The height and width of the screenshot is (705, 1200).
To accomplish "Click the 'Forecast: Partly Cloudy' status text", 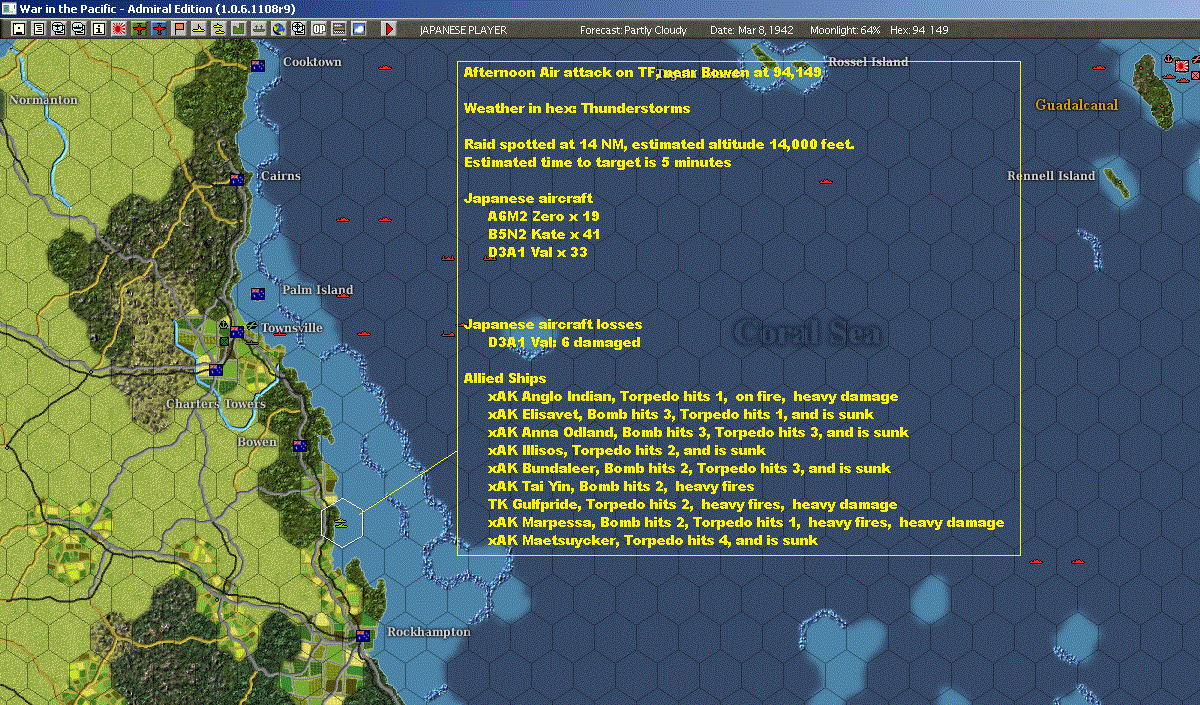I will coord(634,30).
